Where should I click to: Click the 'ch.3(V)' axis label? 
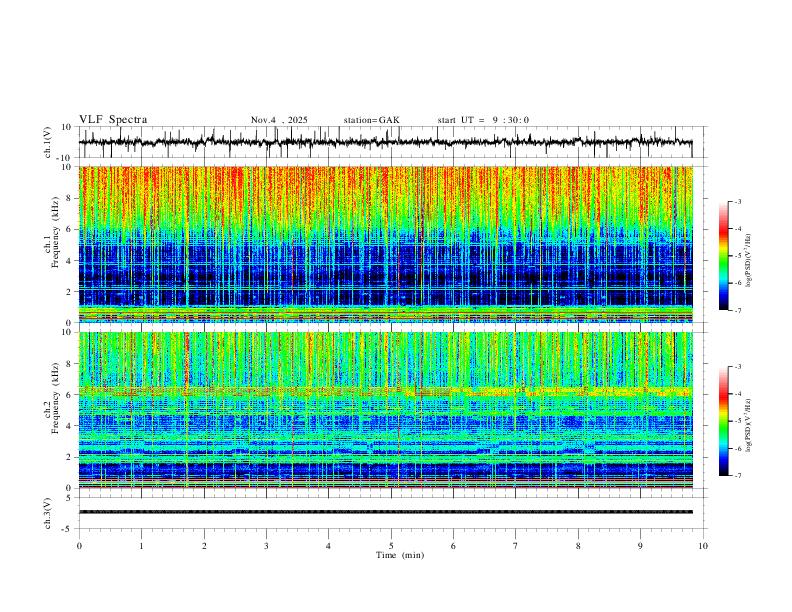tap(48, 514)
